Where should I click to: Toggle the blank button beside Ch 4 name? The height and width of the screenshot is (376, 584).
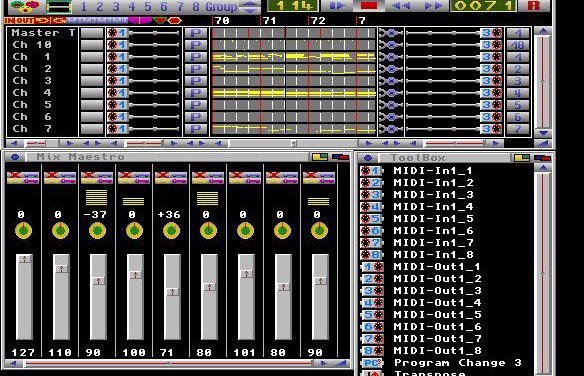[92, 93]
